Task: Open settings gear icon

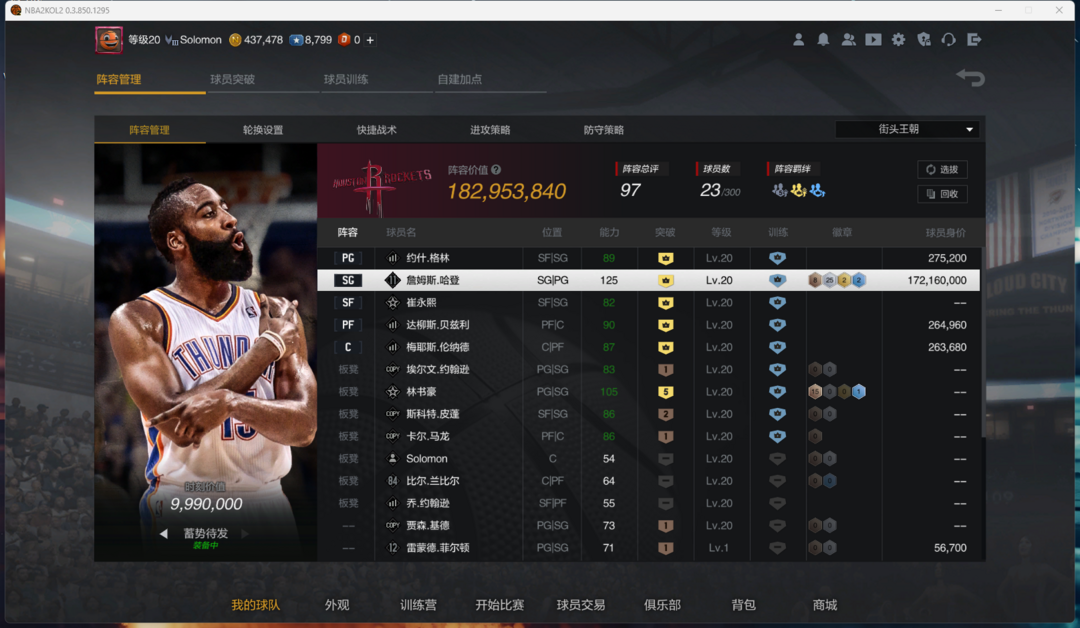Action: pos(898,40)
